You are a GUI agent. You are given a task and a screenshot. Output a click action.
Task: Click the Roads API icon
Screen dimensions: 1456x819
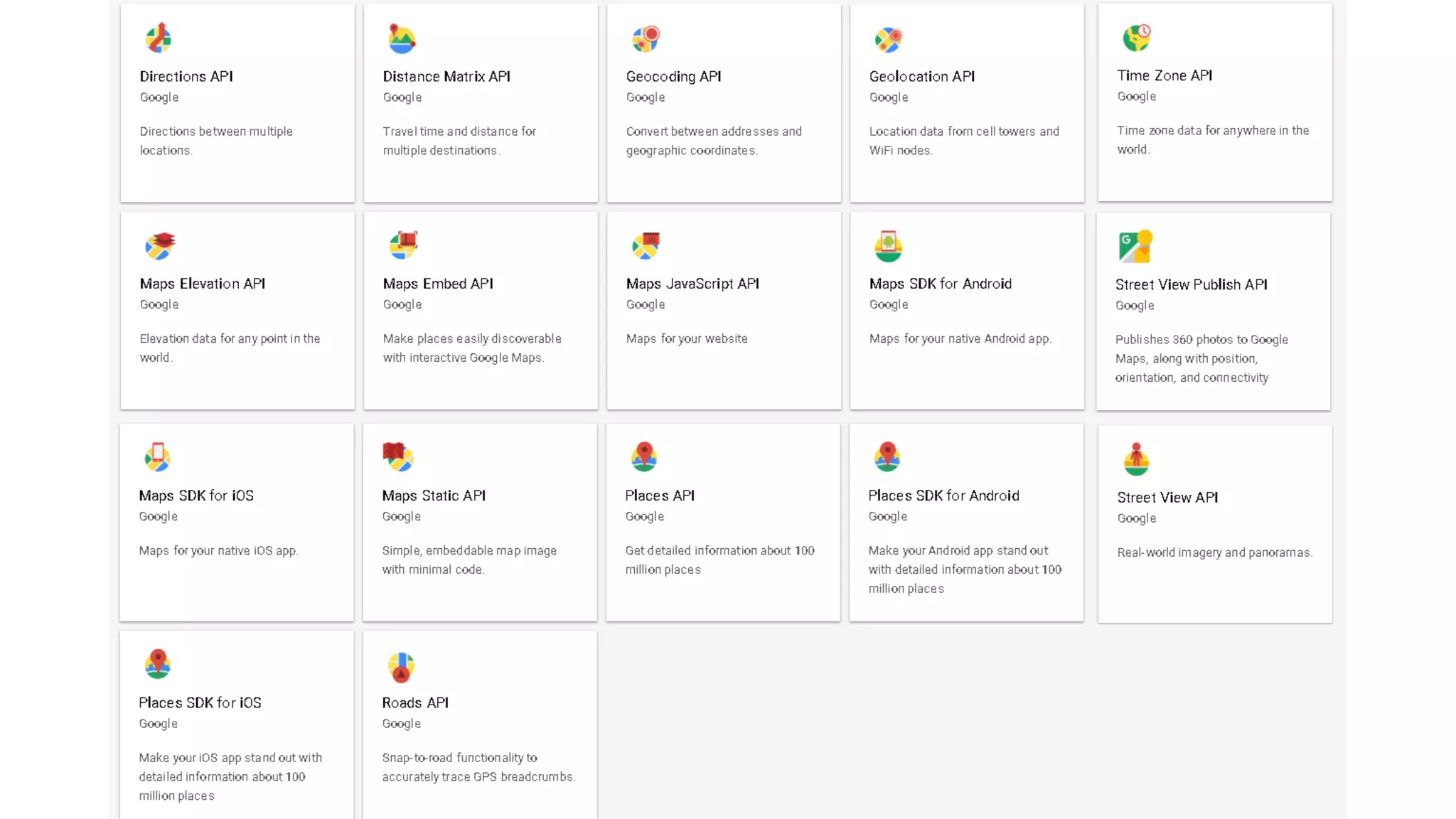(x=401, y=667)
